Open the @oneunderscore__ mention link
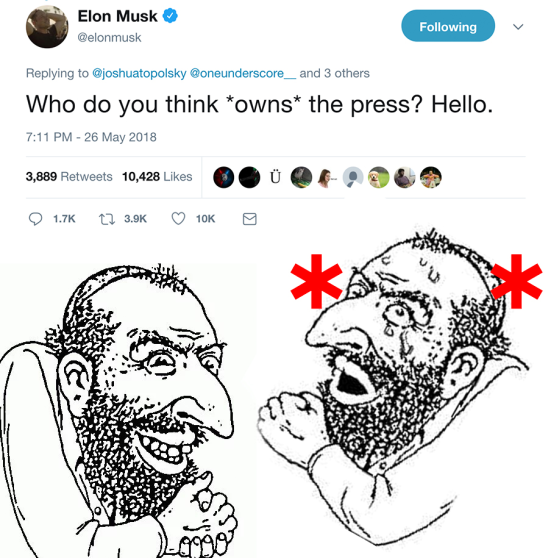Image resolution: width=551 pixels, height=558 pixels. (243, 73)
